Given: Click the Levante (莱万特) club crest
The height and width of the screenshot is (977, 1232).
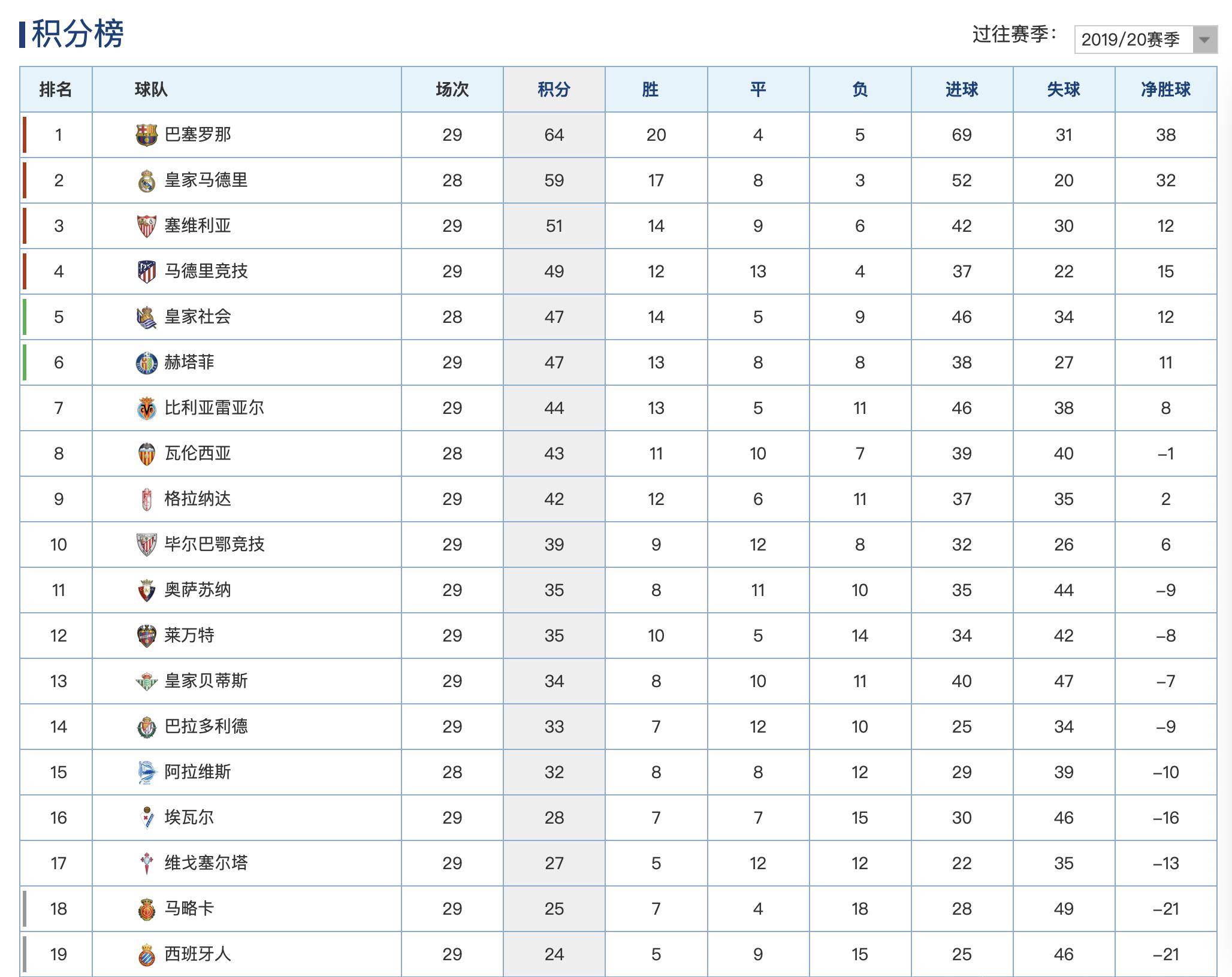Looking at the screenshot, I should 147,636.
